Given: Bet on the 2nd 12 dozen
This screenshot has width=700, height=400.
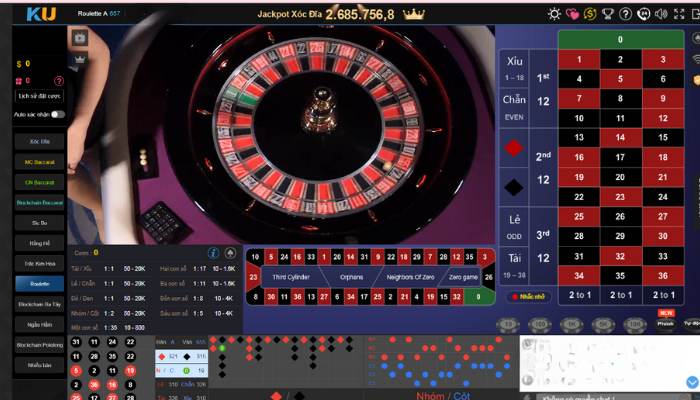Looking at the screenshot, I should (x=543, y=167).
